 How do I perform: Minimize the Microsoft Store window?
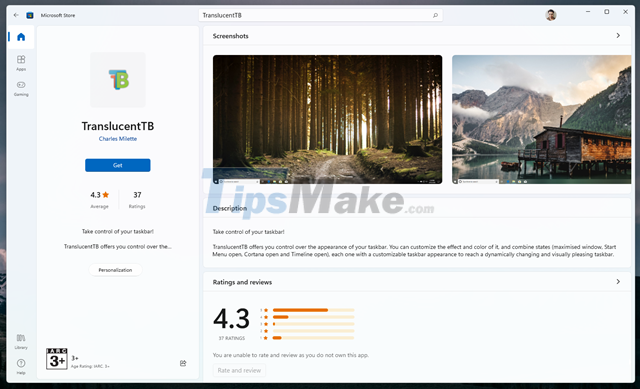[588, 12]
